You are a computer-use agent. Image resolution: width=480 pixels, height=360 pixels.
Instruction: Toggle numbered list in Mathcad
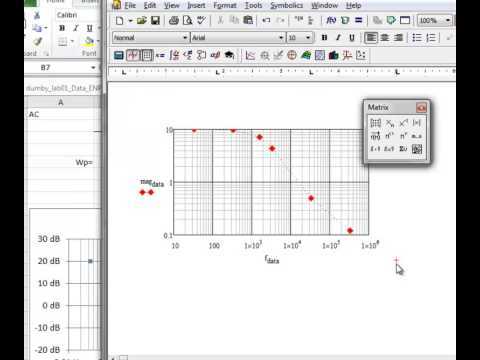click(431, 38)
